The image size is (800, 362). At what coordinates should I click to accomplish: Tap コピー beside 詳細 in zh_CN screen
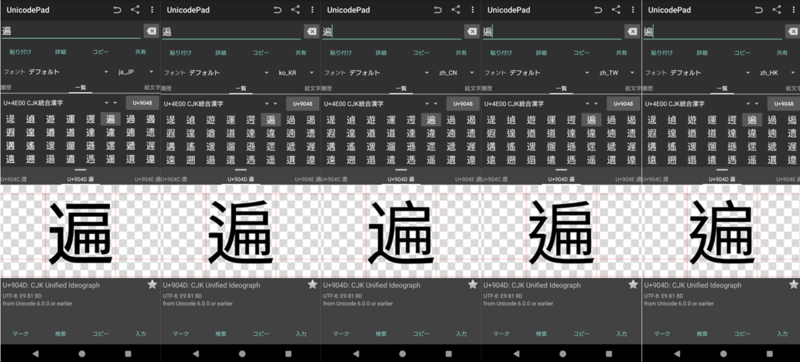421,52
